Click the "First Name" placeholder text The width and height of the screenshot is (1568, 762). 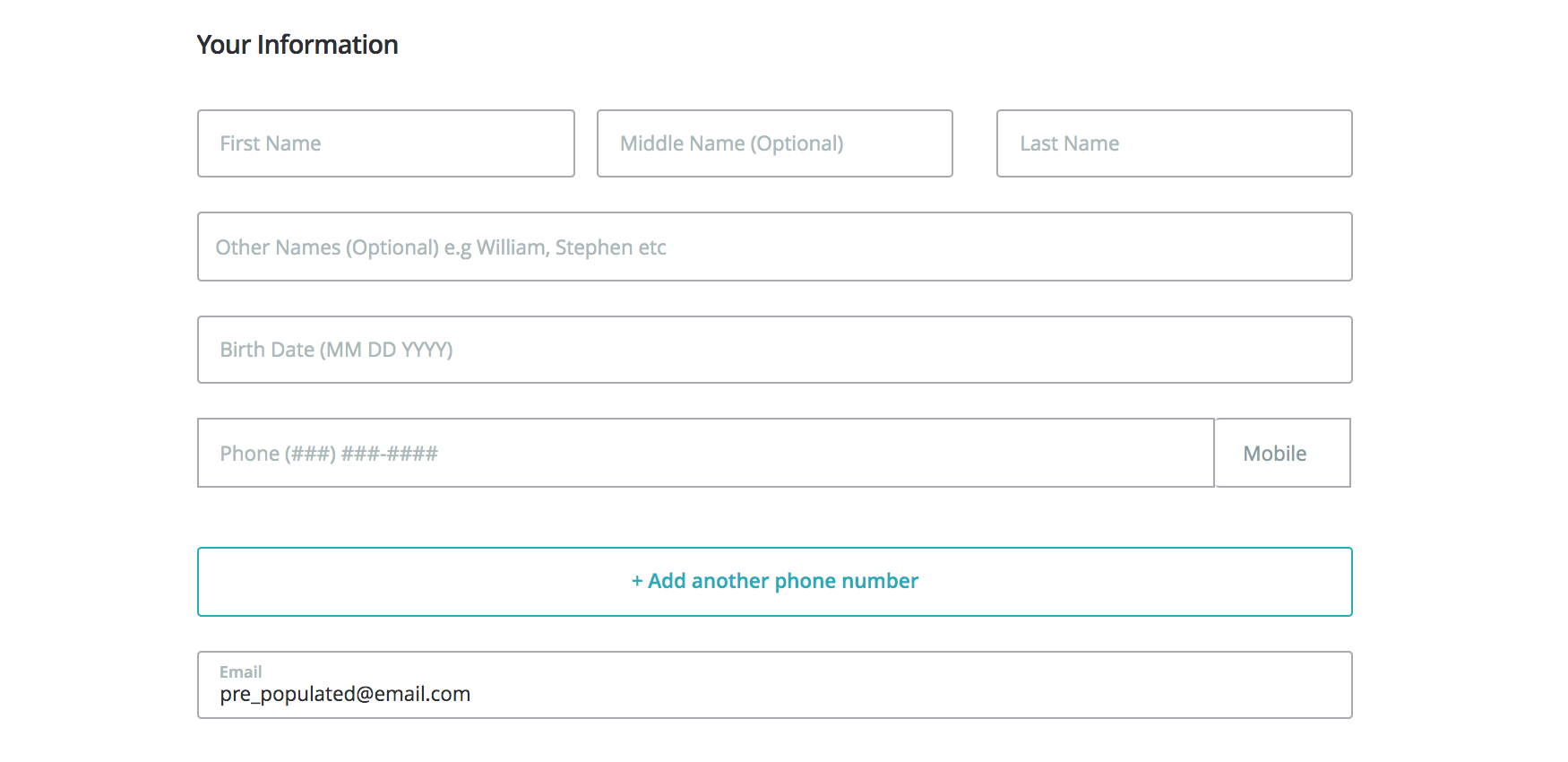tap(271, 143)
